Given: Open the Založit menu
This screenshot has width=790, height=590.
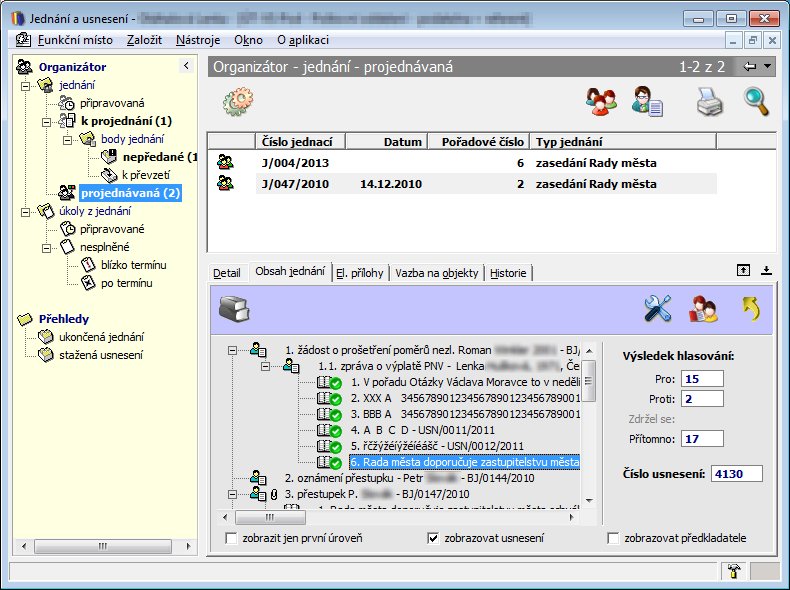Looking at the screenshot, I should coord(144,40).
